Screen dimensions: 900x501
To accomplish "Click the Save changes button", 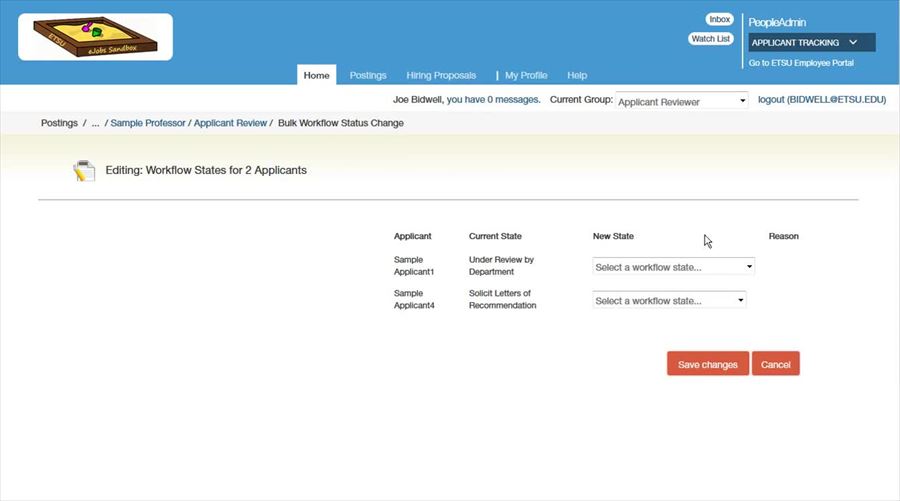I will coord(707,364).
